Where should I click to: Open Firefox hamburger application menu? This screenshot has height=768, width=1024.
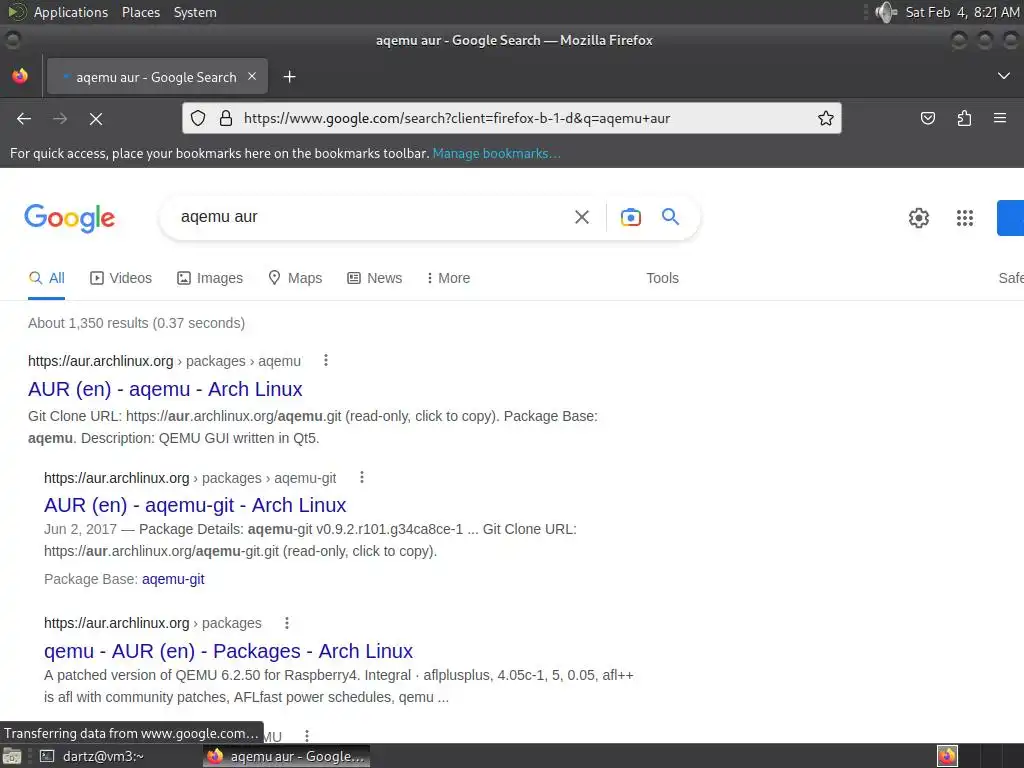click(x=1000, y=118)
